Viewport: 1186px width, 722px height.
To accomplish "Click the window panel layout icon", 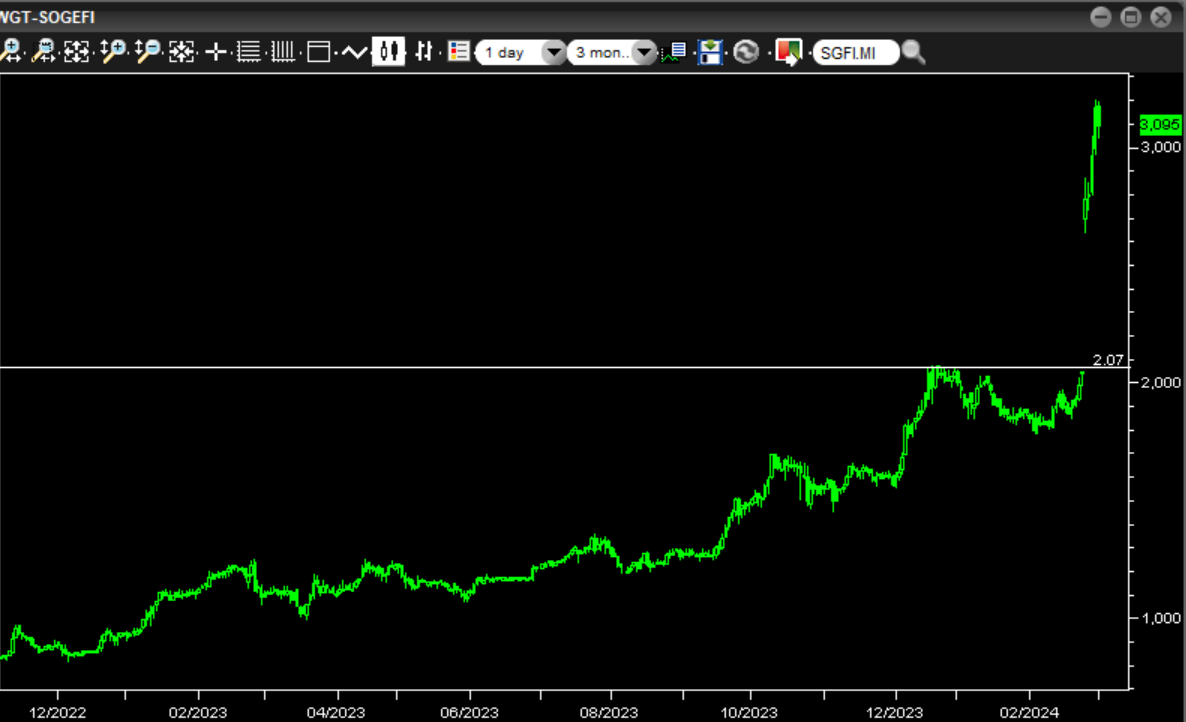I will coord(318,51).
